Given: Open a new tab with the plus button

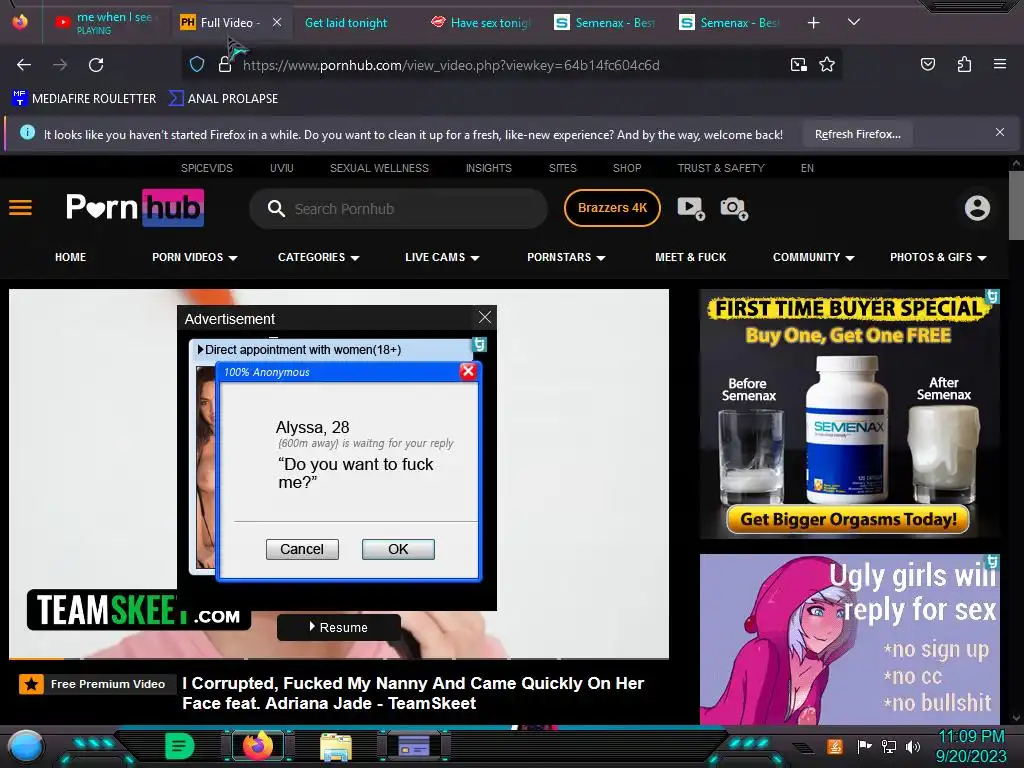Looking at the screenshot, I should (813, 23).
